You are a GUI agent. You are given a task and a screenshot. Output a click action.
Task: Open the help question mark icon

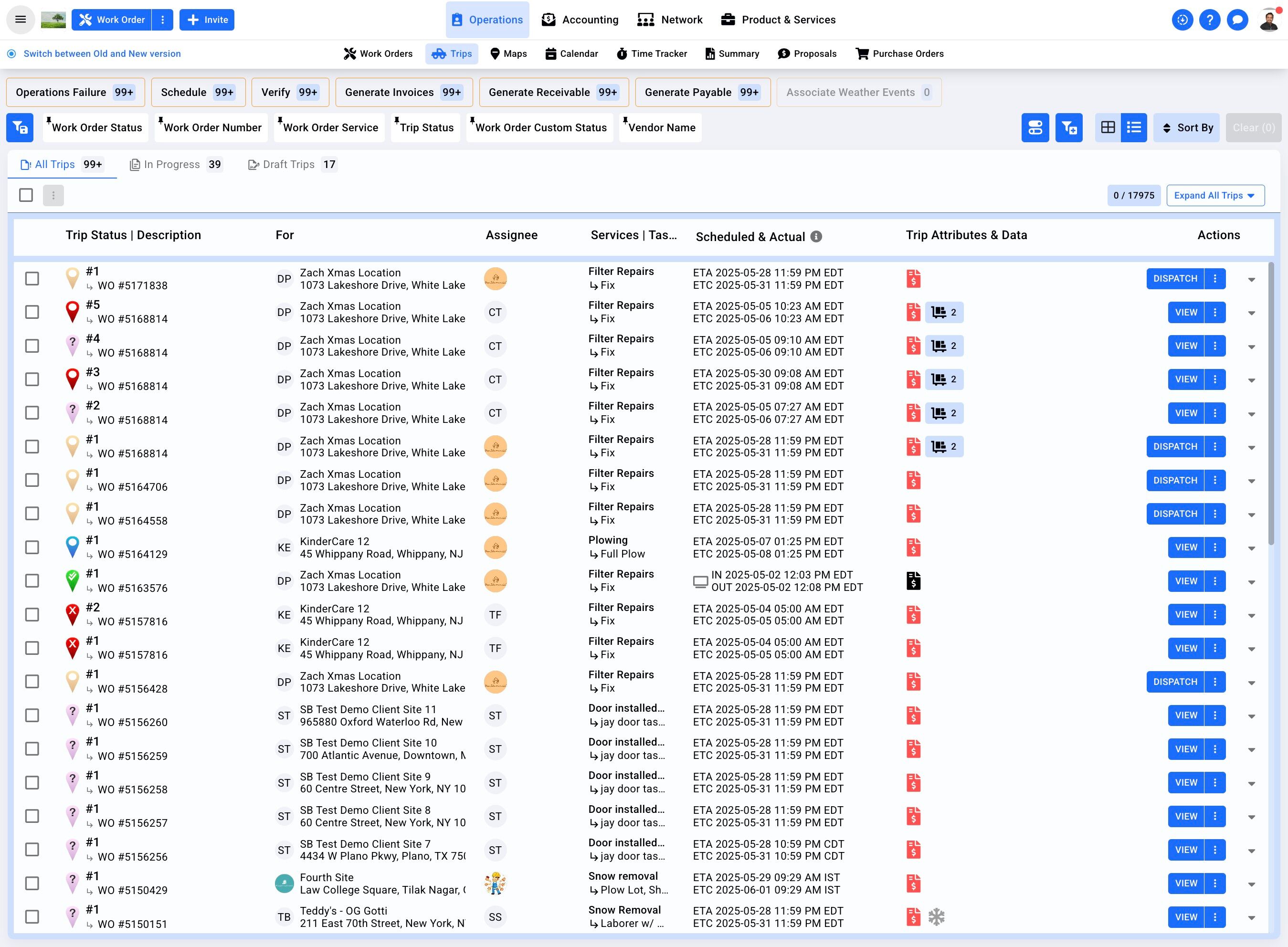point(1210,20)
